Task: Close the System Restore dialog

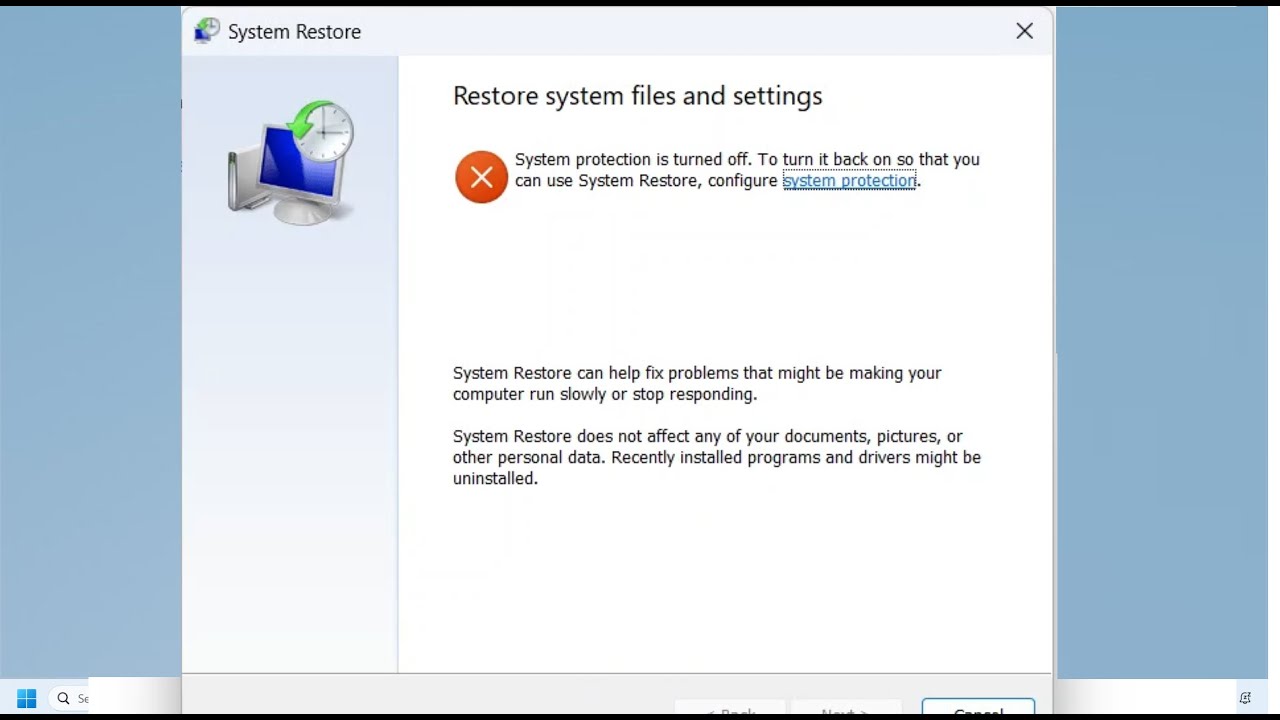Action: point(1024,31)
